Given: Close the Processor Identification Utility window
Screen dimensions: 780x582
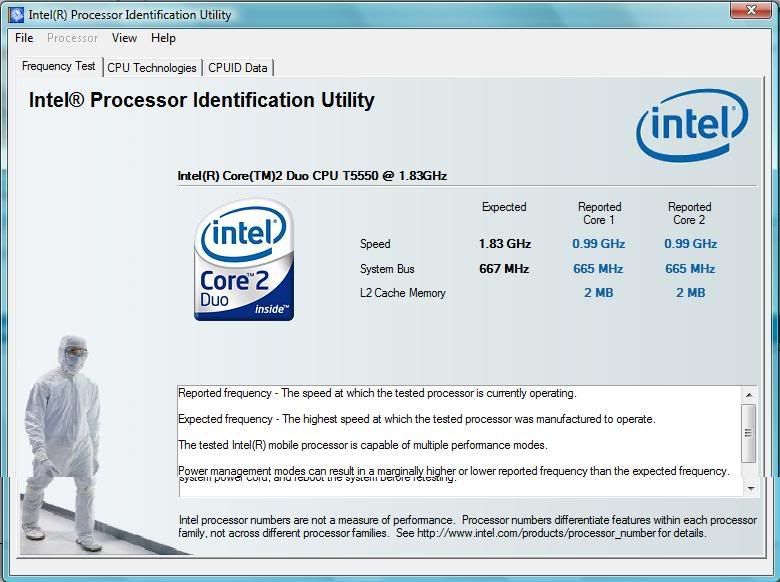Looking at the screenshot, I should (x=752, y=10).
